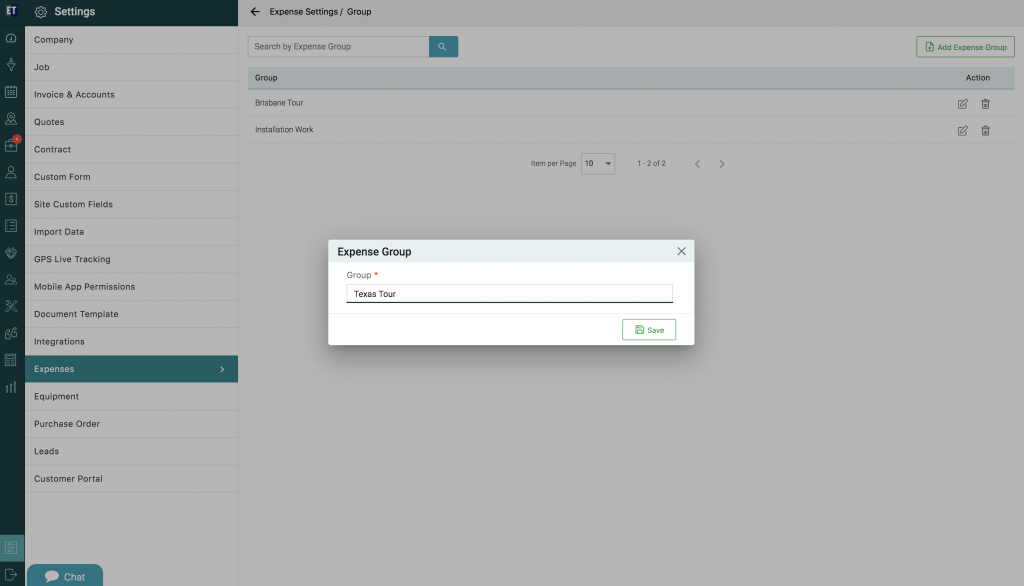Select the Expenses menu item
The width and height of the screenshot is (1024, 586).
coord(131,369)
